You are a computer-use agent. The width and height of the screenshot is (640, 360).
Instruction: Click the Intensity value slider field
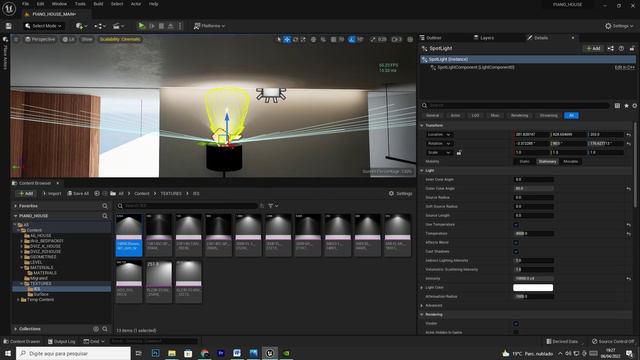(x=533, y=278)
